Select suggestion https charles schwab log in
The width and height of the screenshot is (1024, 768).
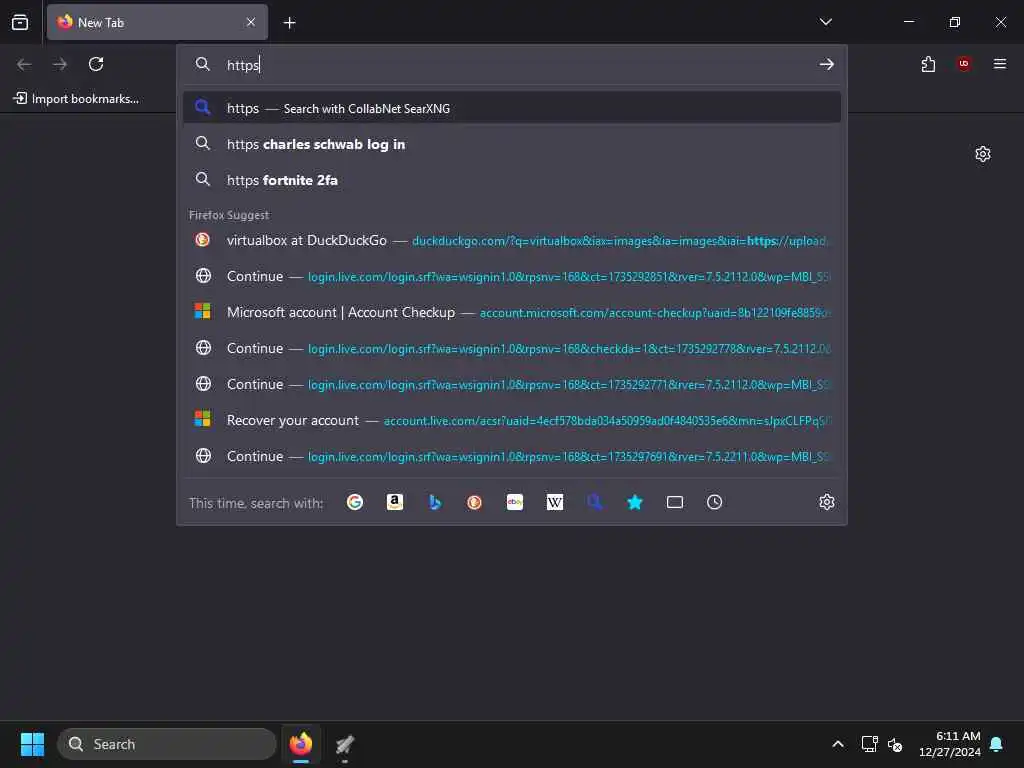pos(511,144)
